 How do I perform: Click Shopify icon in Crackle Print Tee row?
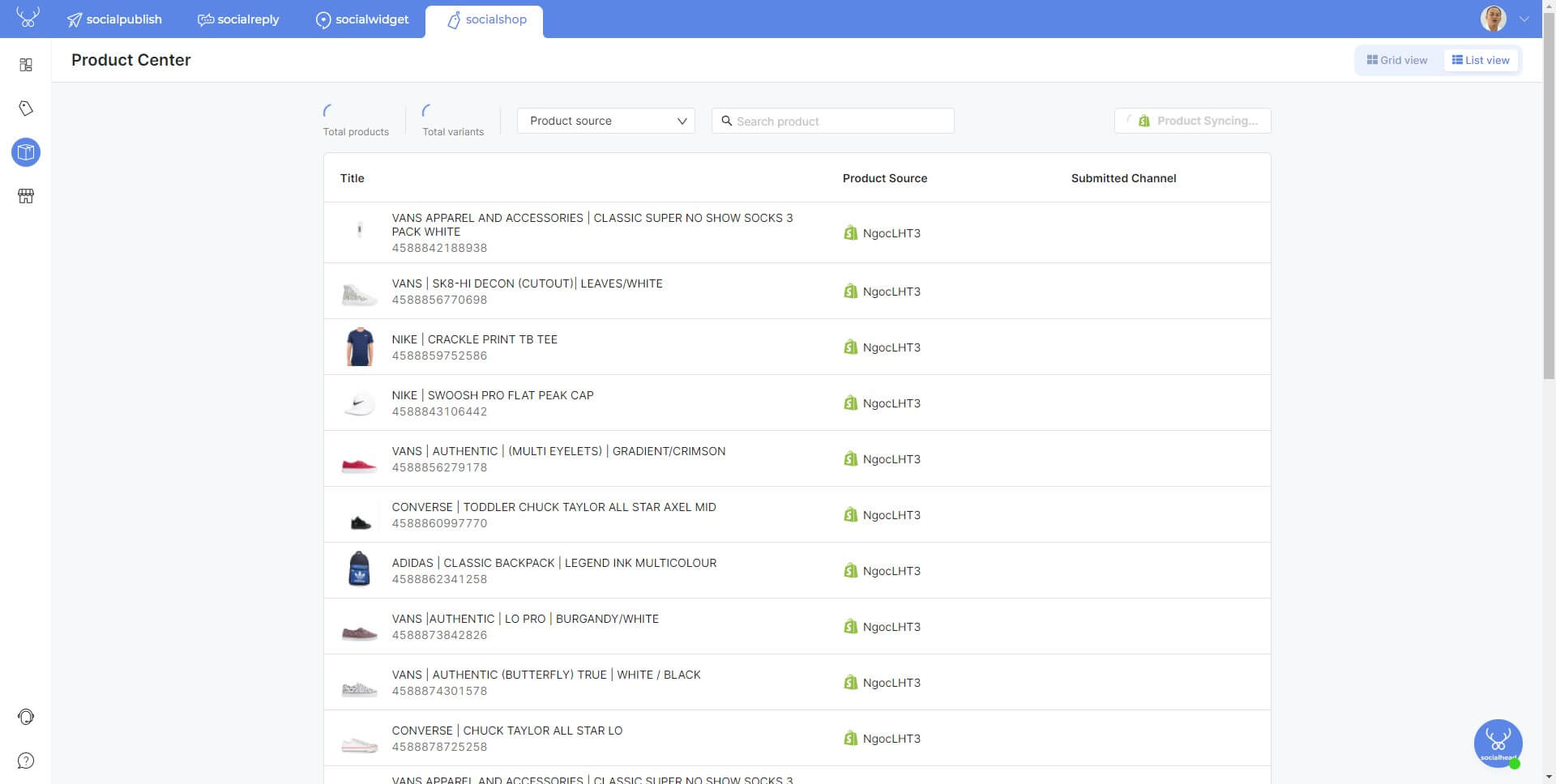(850, 347)
